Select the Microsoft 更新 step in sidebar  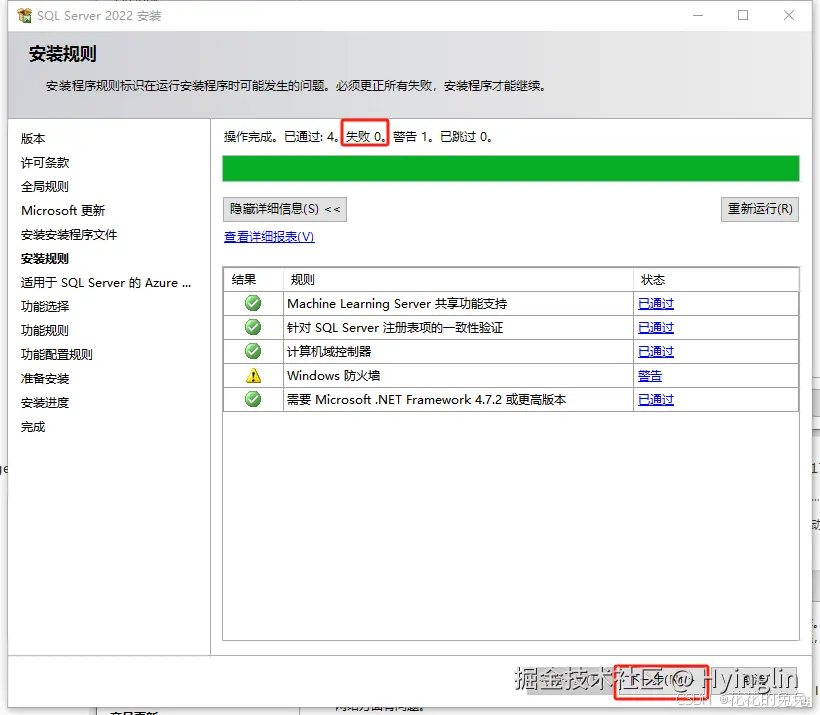[x=63, y=211]
